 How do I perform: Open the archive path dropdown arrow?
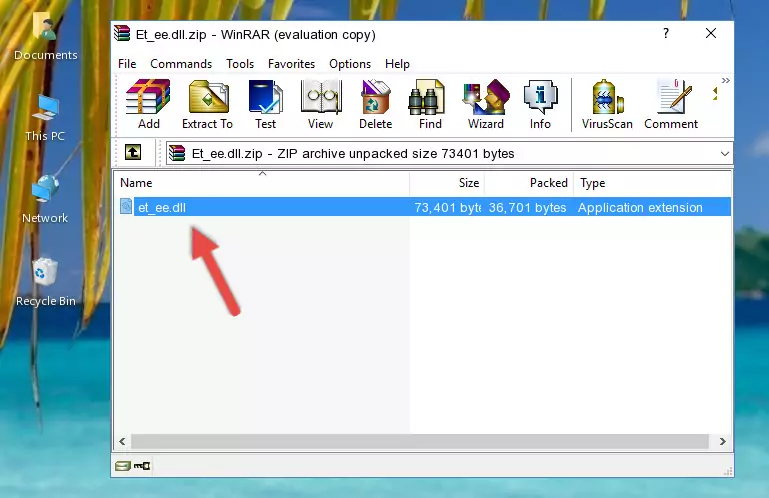point(724,154)
